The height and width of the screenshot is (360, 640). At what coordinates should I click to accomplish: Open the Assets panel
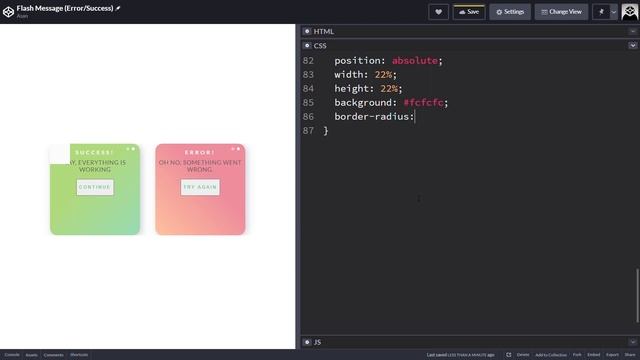[x=31, y=355]
